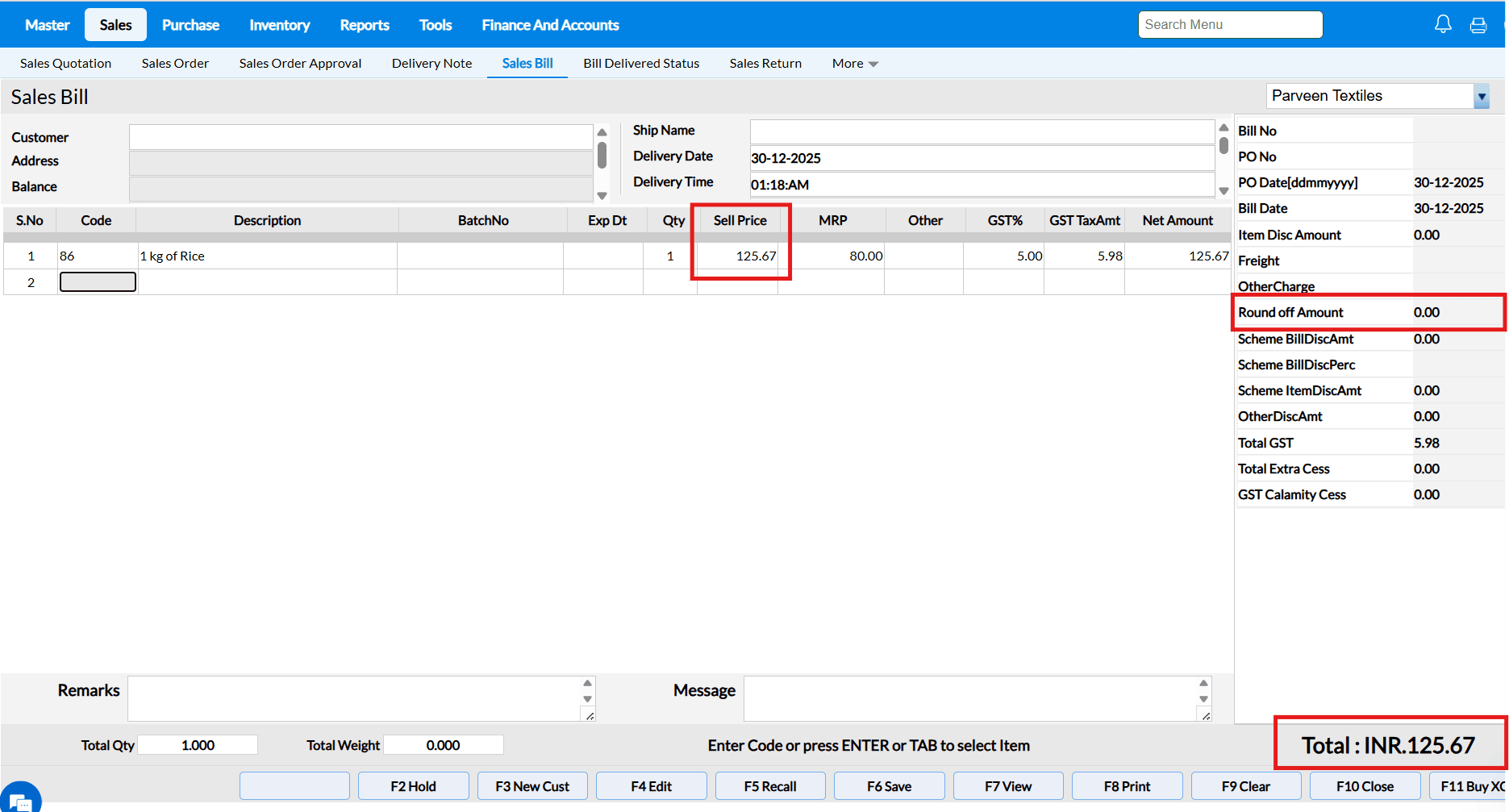Switch to the Sales Return tab

tap(765, 64)
